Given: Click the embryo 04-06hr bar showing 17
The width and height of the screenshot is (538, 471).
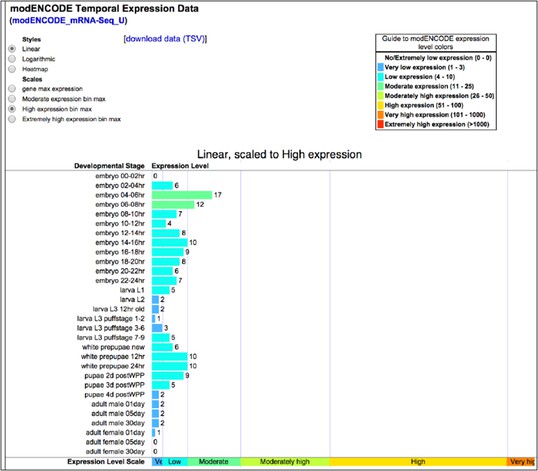Looking at the screenshot, I should (182, 195).
